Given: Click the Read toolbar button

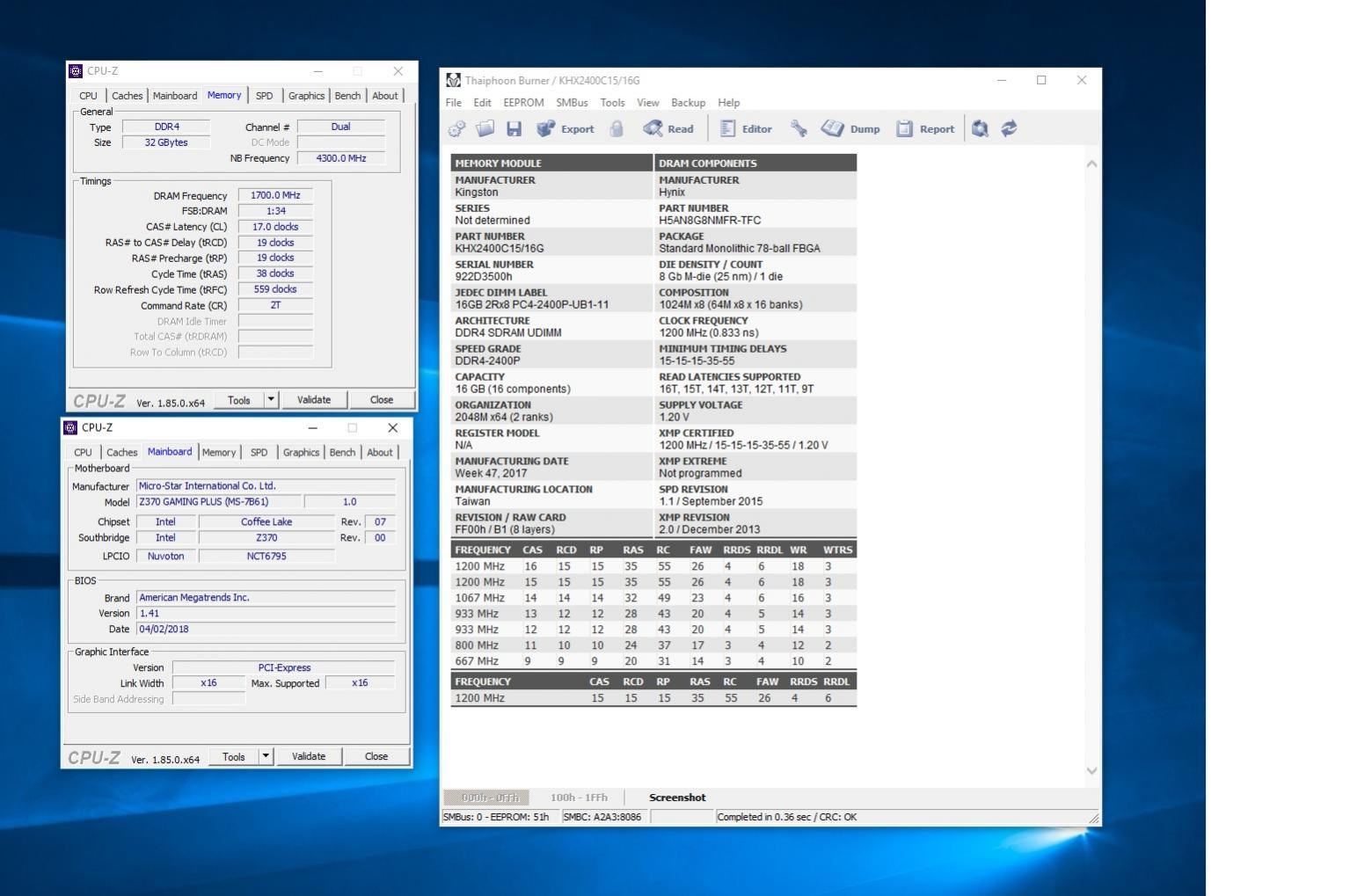Looking at the screenshot, I should point(668,129).
